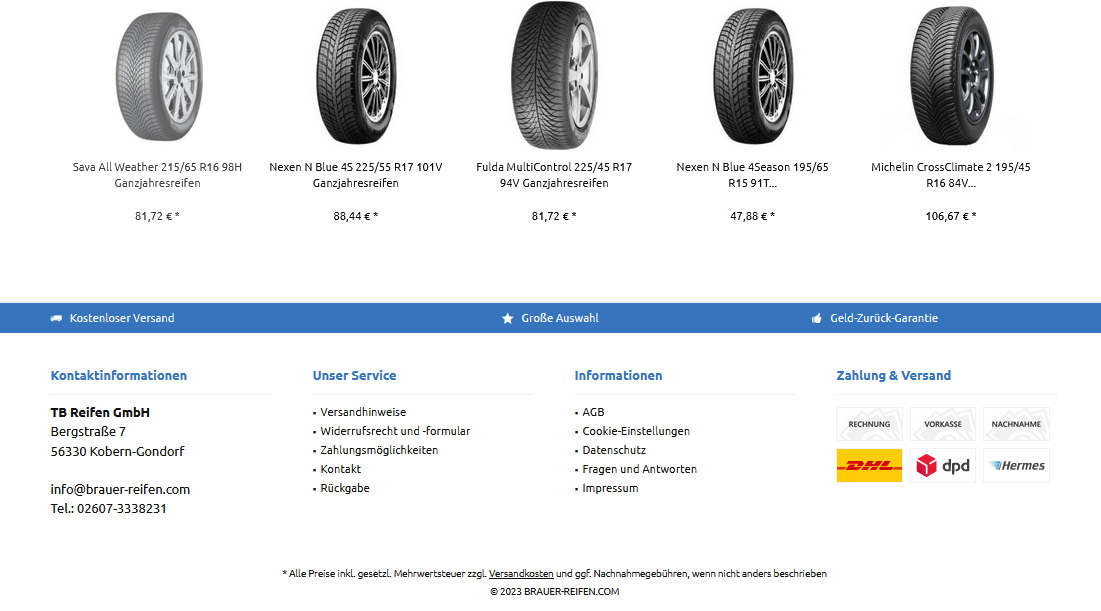Open the Nexen N Blue 4S 225/55 product link
This screenshot has width=1101, height=611.
pyautogui.click(x=355, y=175)
